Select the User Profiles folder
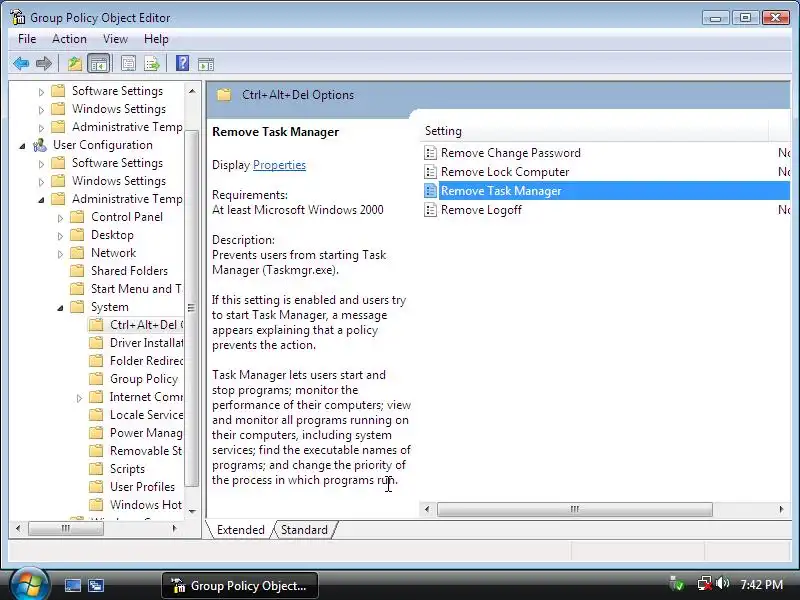800x600 pixels. coord(142,487)
